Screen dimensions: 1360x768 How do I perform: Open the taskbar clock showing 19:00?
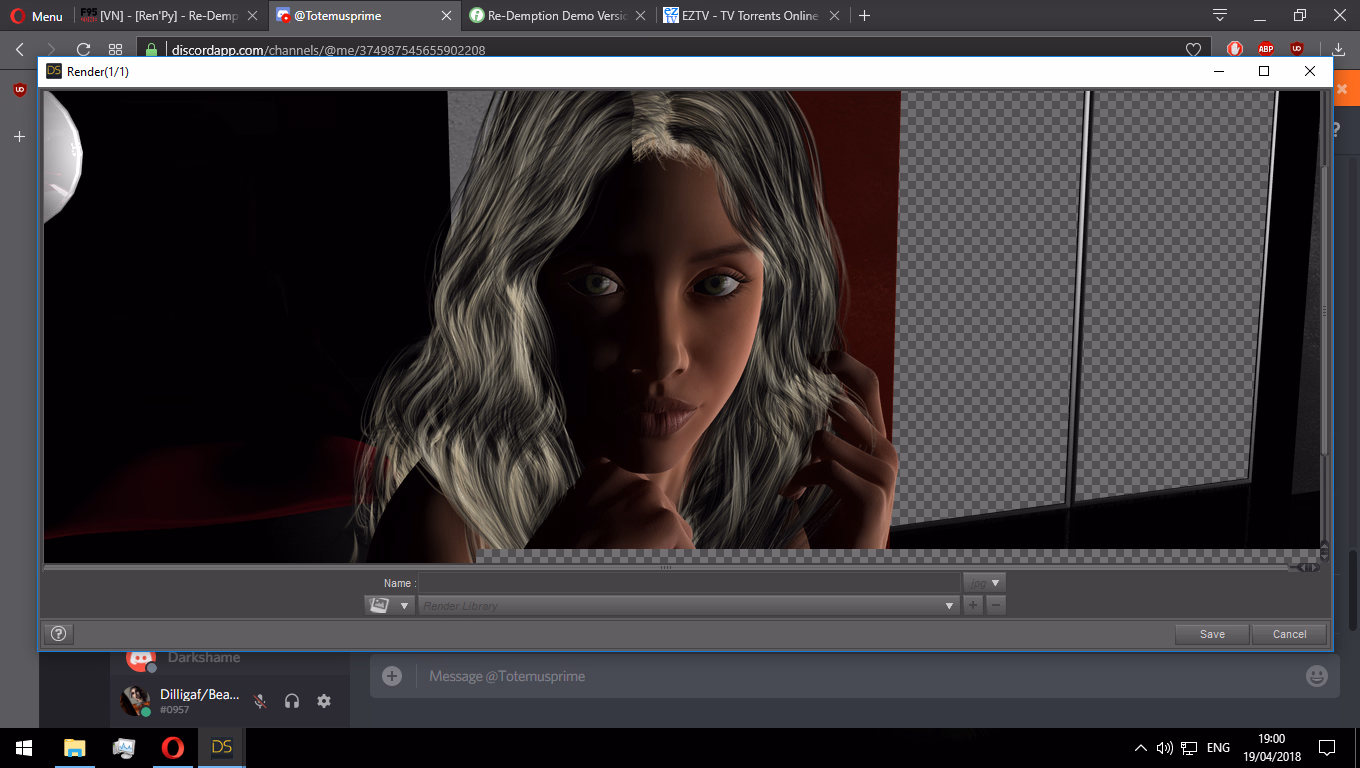1272,748
